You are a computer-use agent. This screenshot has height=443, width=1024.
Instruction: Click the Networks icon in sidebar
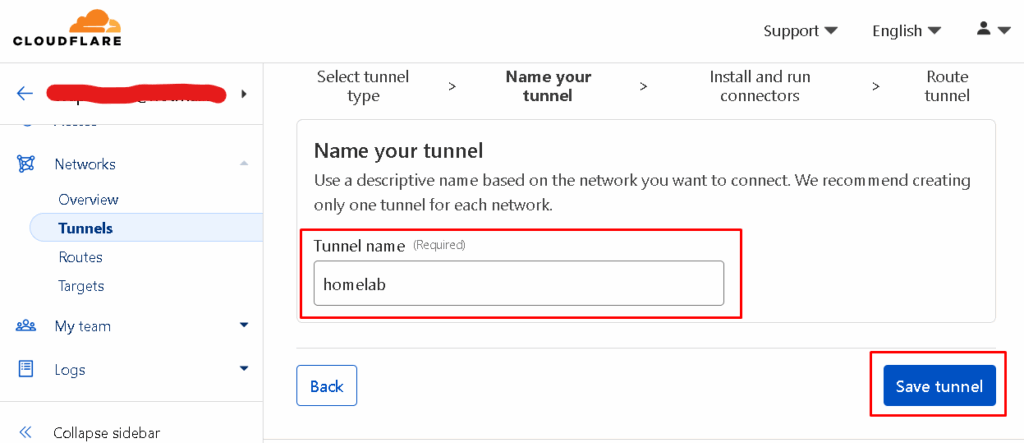tap(25, 164)
